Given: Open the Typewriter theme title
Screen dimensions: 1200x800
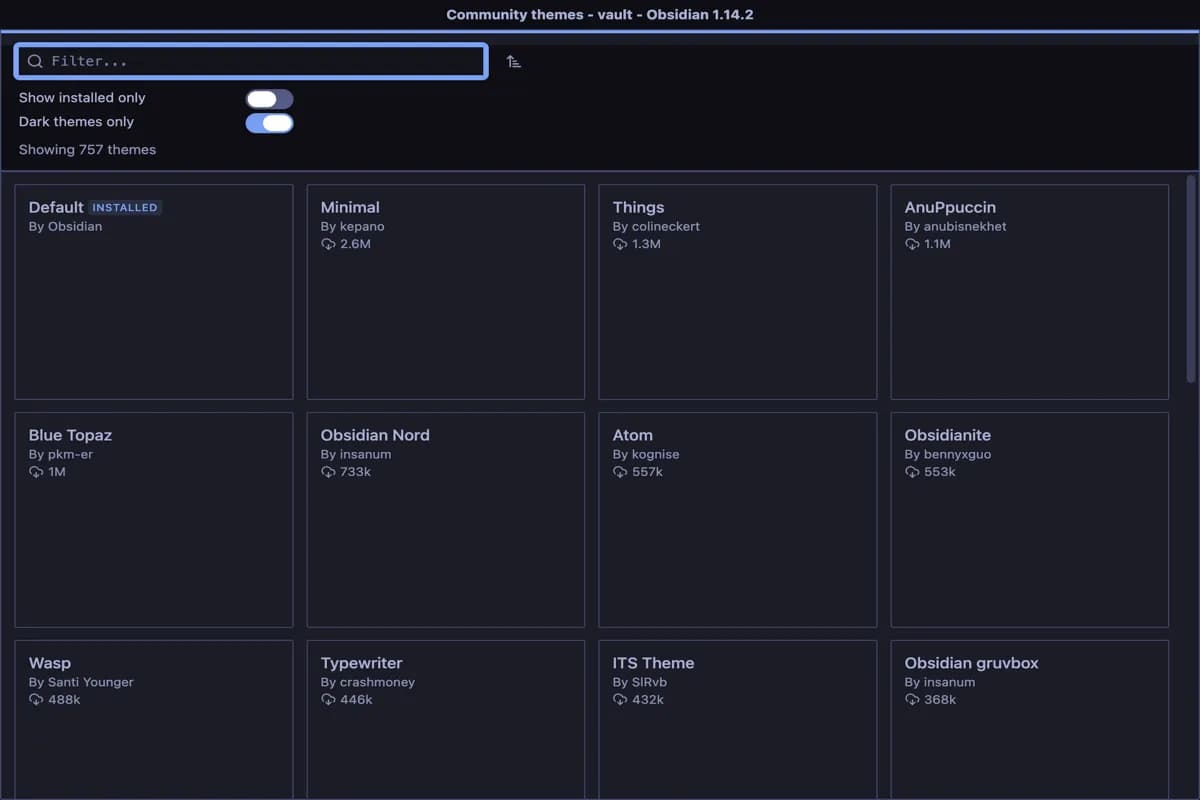Looking at the screenshot, I should click(362, 663).
